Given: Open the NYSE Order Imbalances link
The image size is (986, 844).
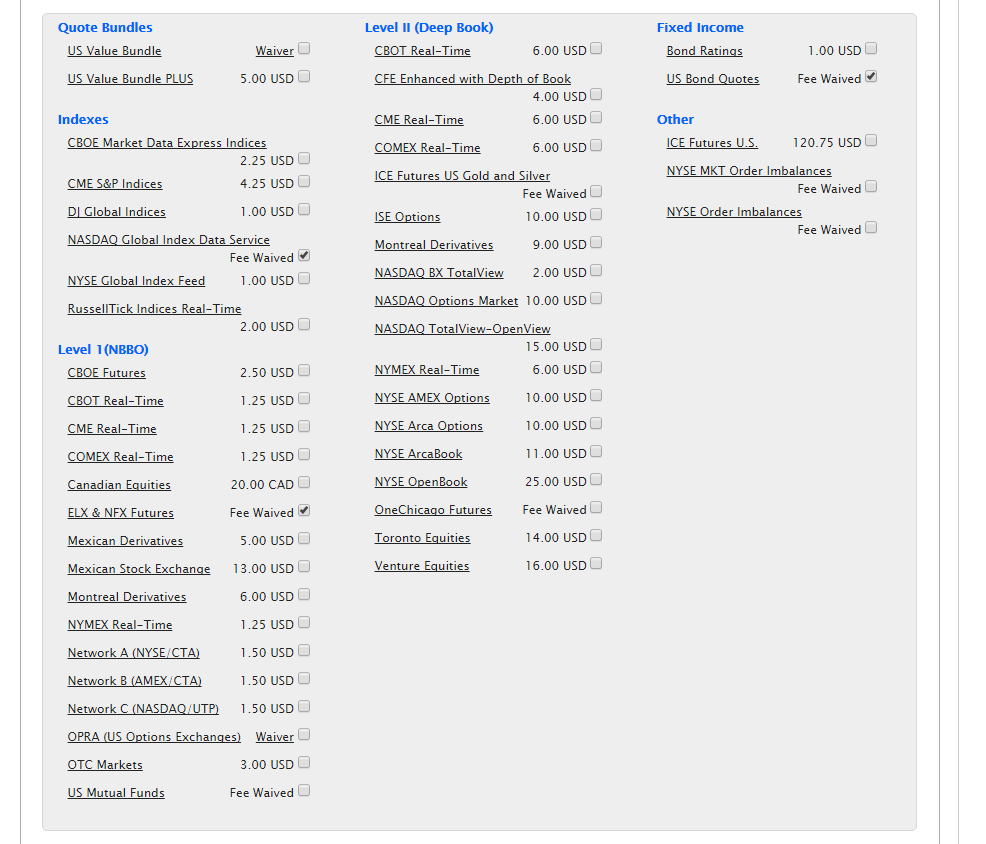Looking at the screenshot, I should (734, 213).
